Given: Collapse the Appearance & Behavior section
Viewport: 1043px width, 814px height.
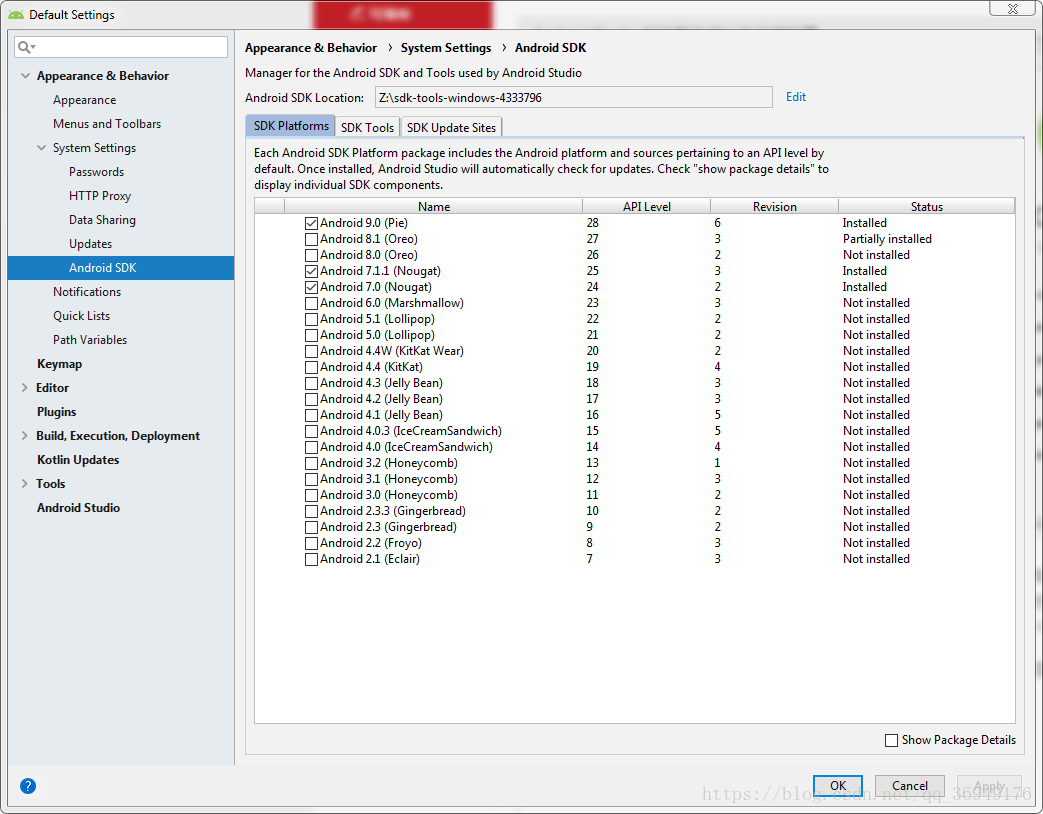Looking at the screenshot, I should (x=25, y=76).
